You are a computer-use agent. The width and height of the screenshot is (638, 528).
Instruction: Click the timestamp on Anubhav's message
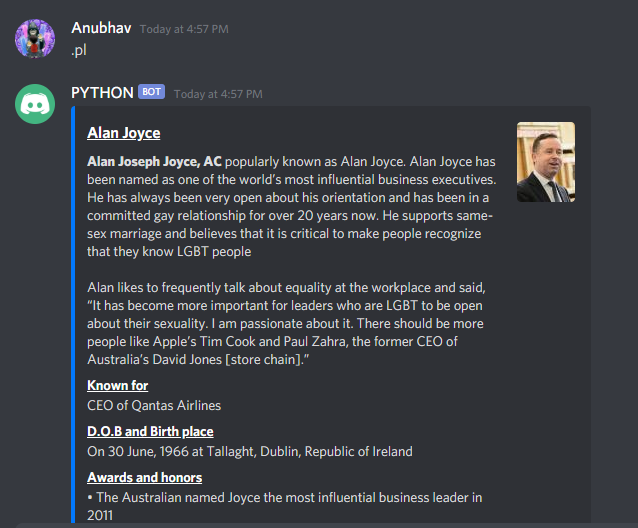pos(184,29)
